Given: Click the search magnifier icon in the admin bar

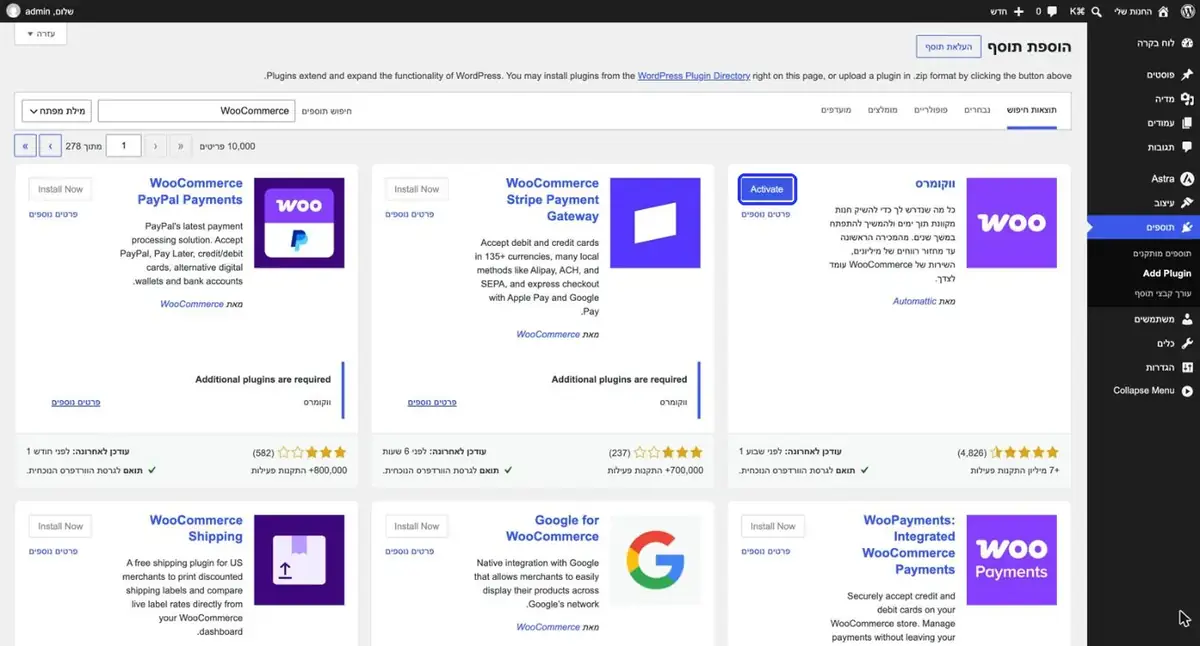Looking at the screenshot, I should coord(1096,11).
